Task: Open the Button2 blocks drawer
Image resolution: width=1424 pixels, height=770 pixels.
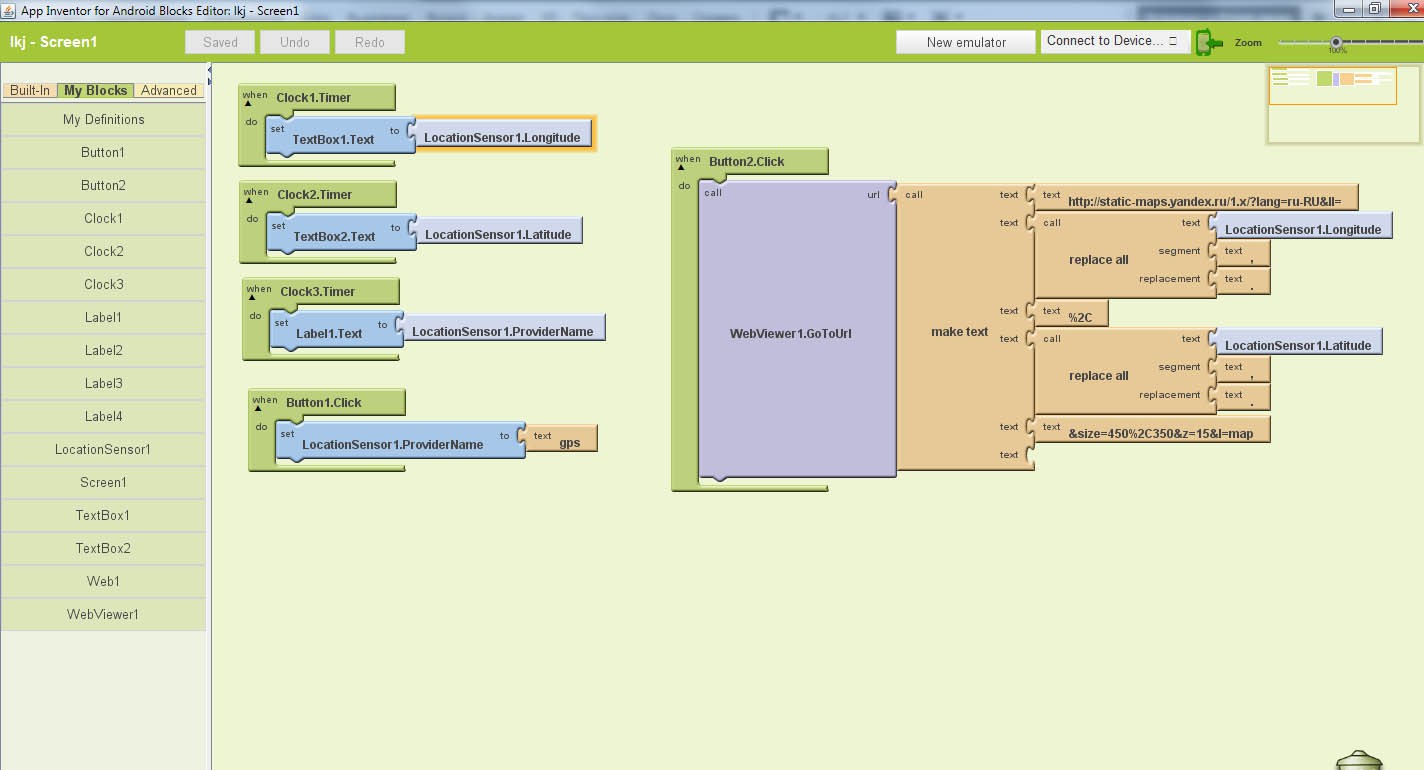Action: [103, 185]
